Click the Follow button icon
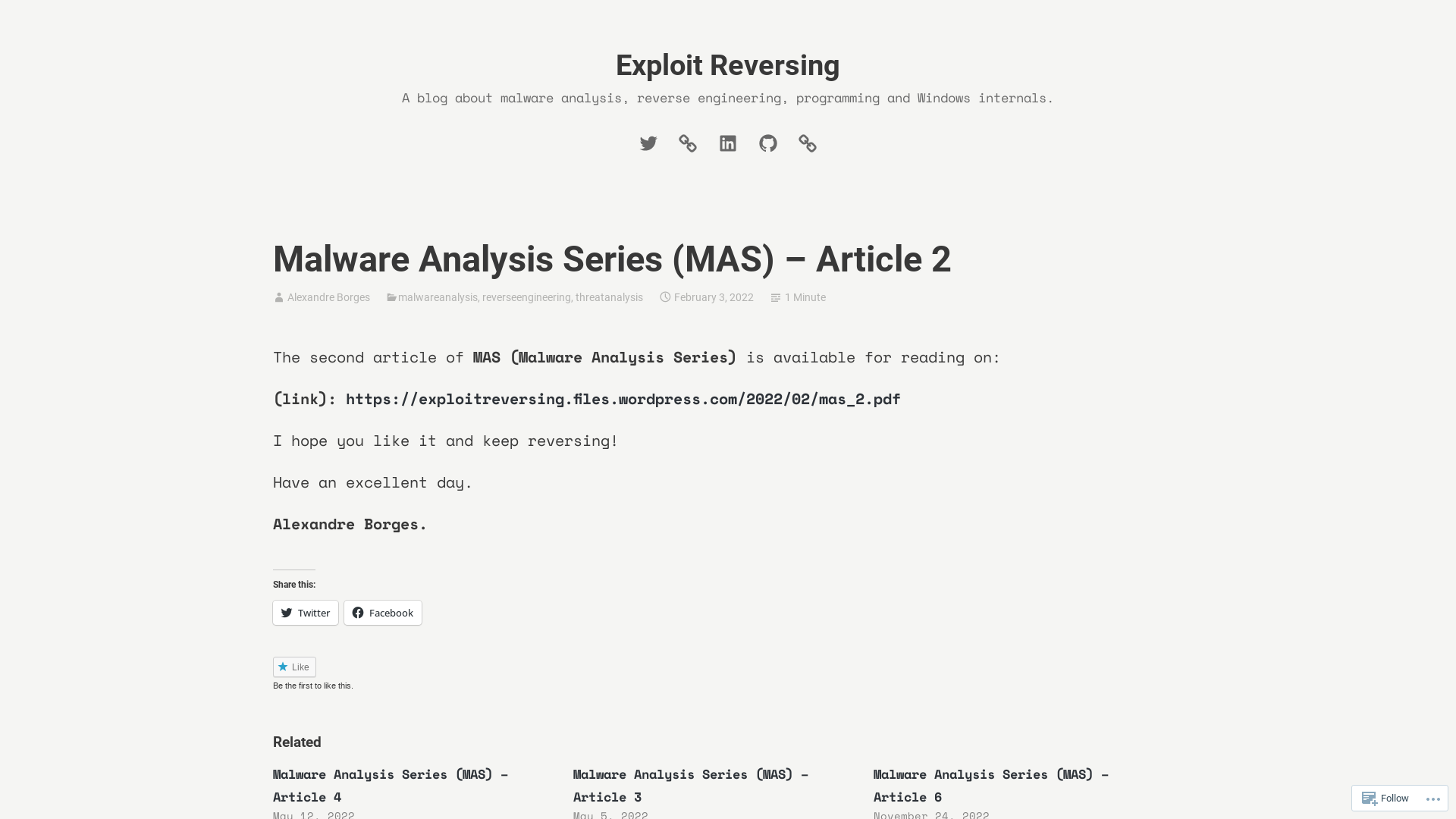 (x=1369, y=798)
